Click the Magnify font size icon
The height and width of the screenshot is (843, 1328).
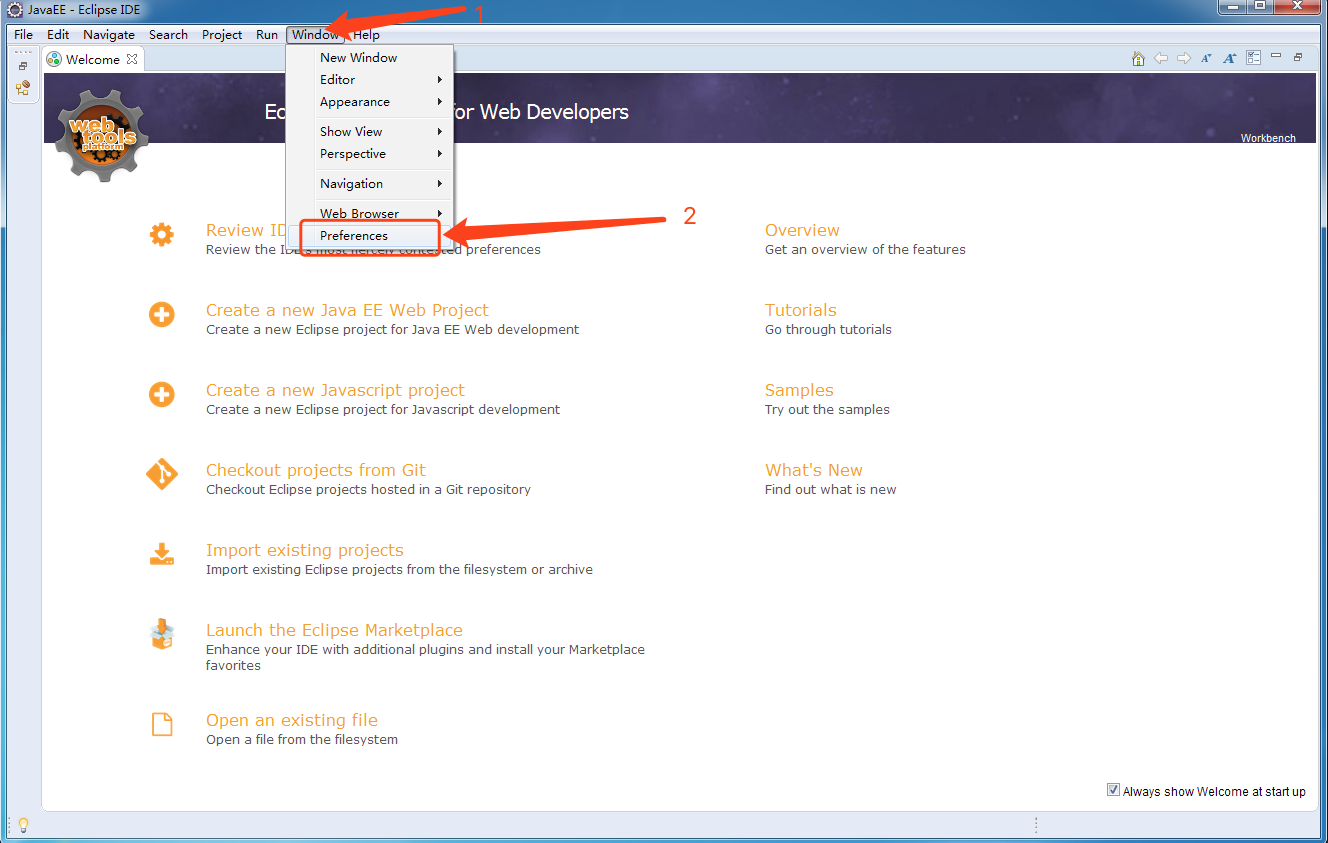tap(1230, 59)
